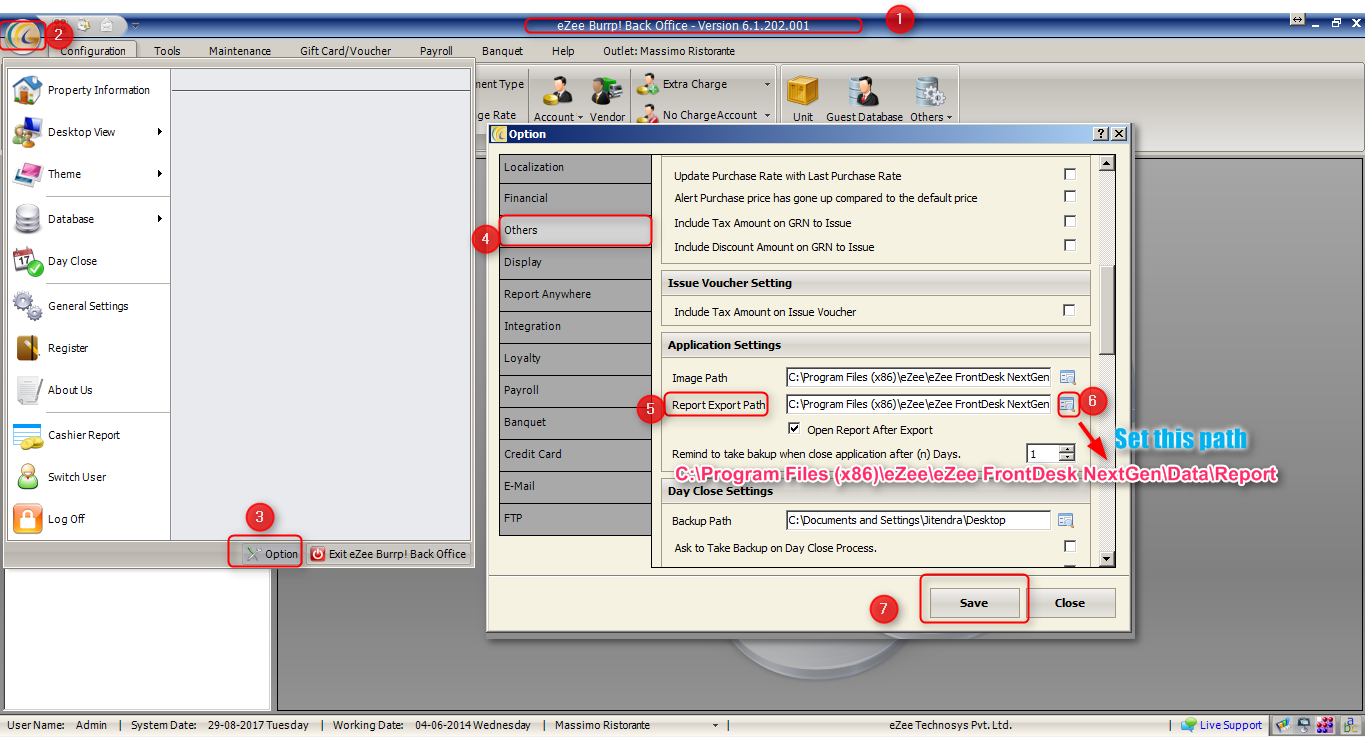Image resolution: width=1365 pixels, height=737 pixels.
Task: Select Localization in Option dialog sidebar
Action: (x=576, y=167)
